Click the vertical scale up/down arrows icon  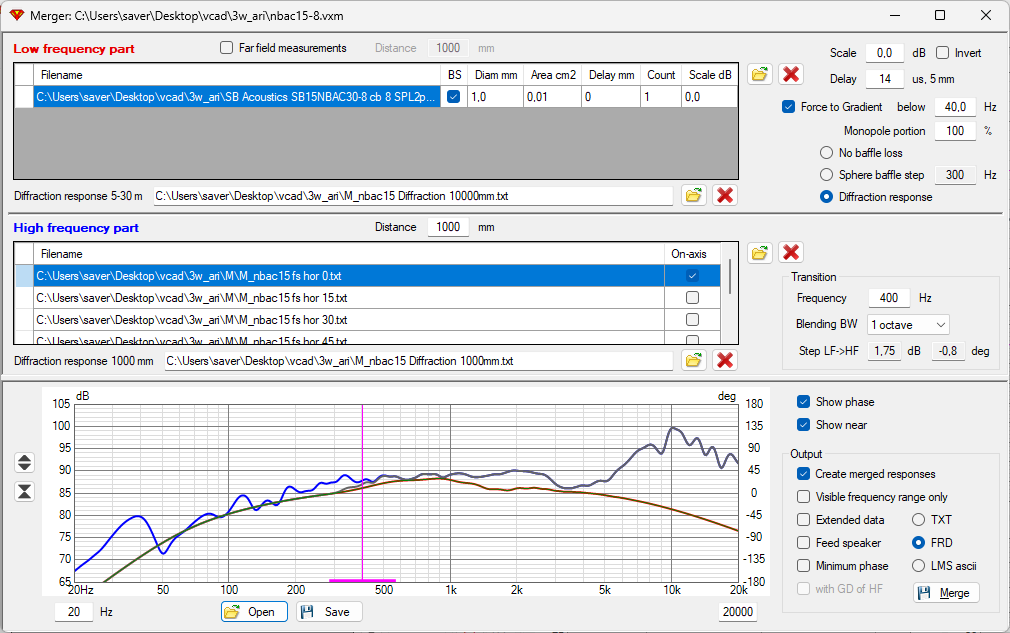(x=24, y=462)
